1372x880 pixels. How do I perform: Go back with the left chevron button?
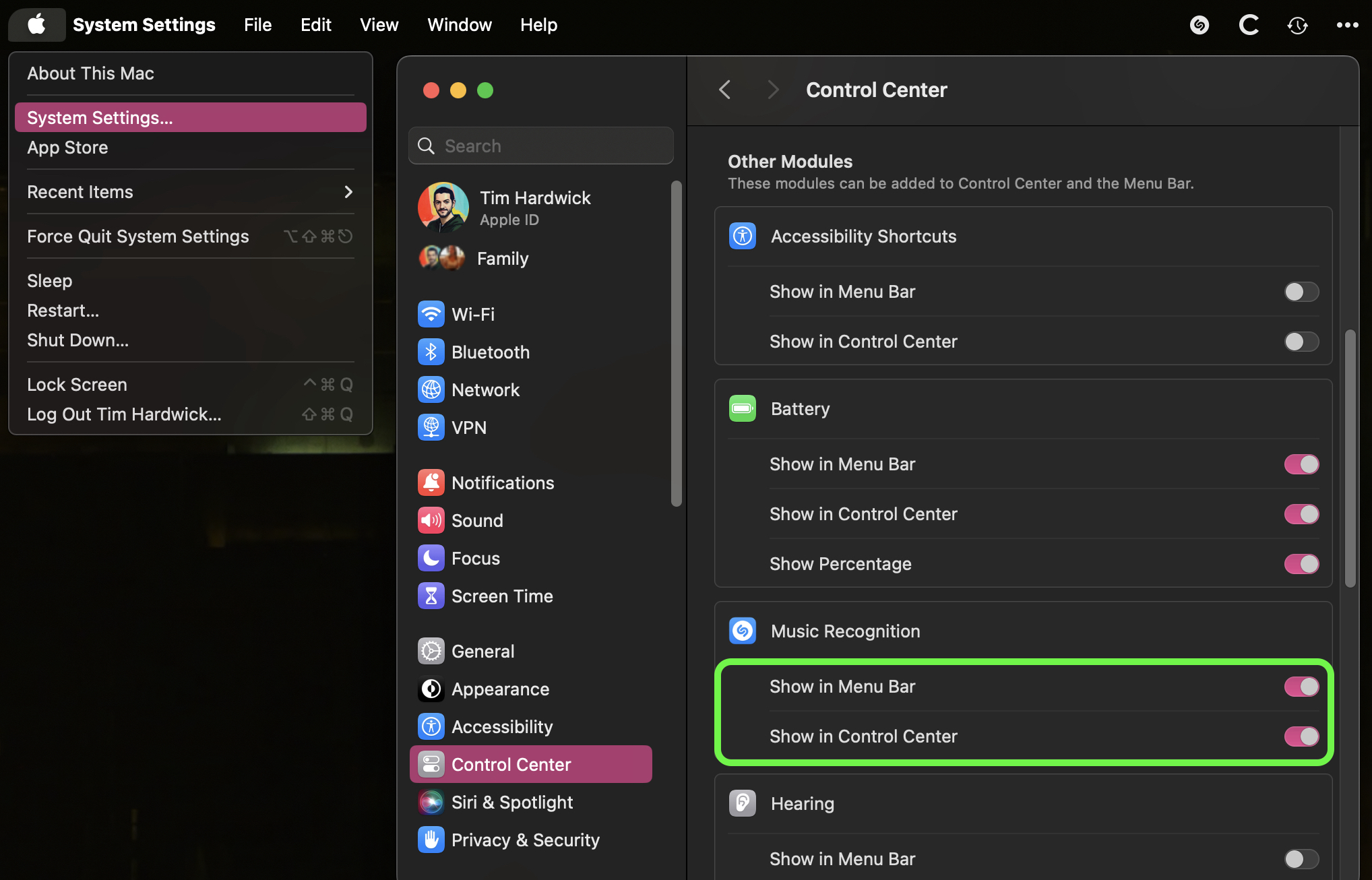coord(724,90)
